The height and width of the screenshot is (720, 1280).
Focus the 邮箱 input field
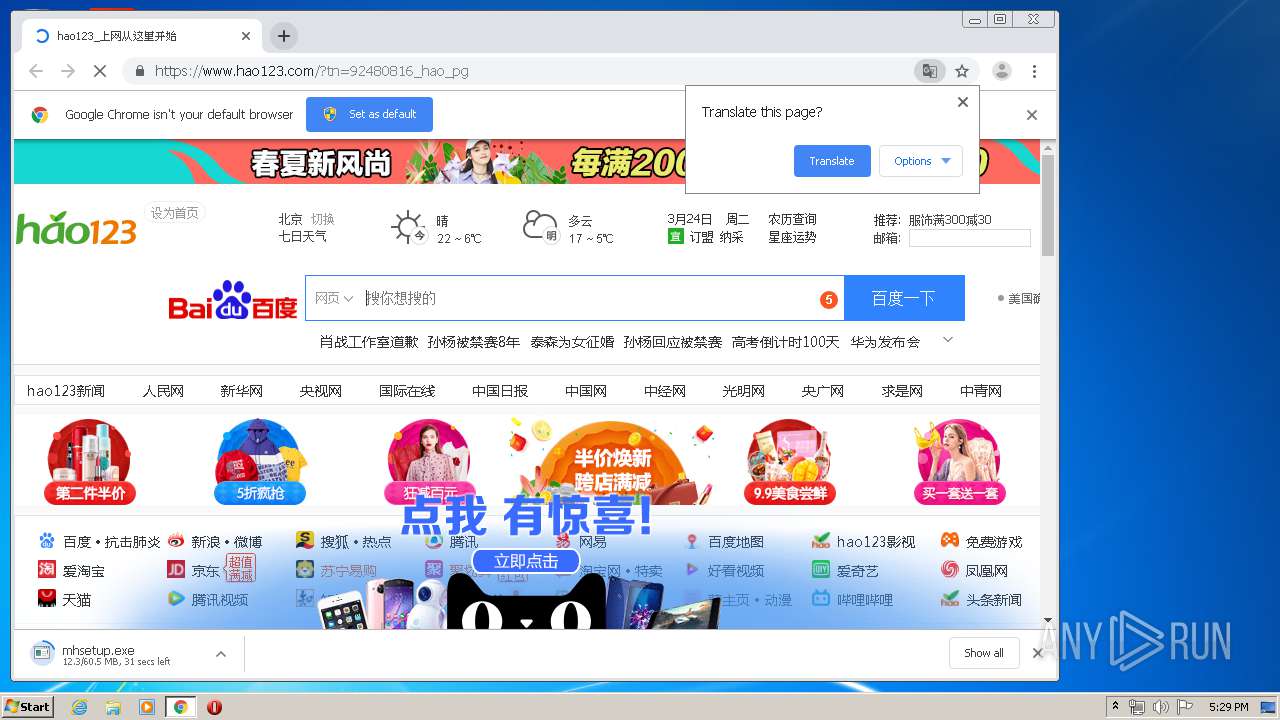969,238
